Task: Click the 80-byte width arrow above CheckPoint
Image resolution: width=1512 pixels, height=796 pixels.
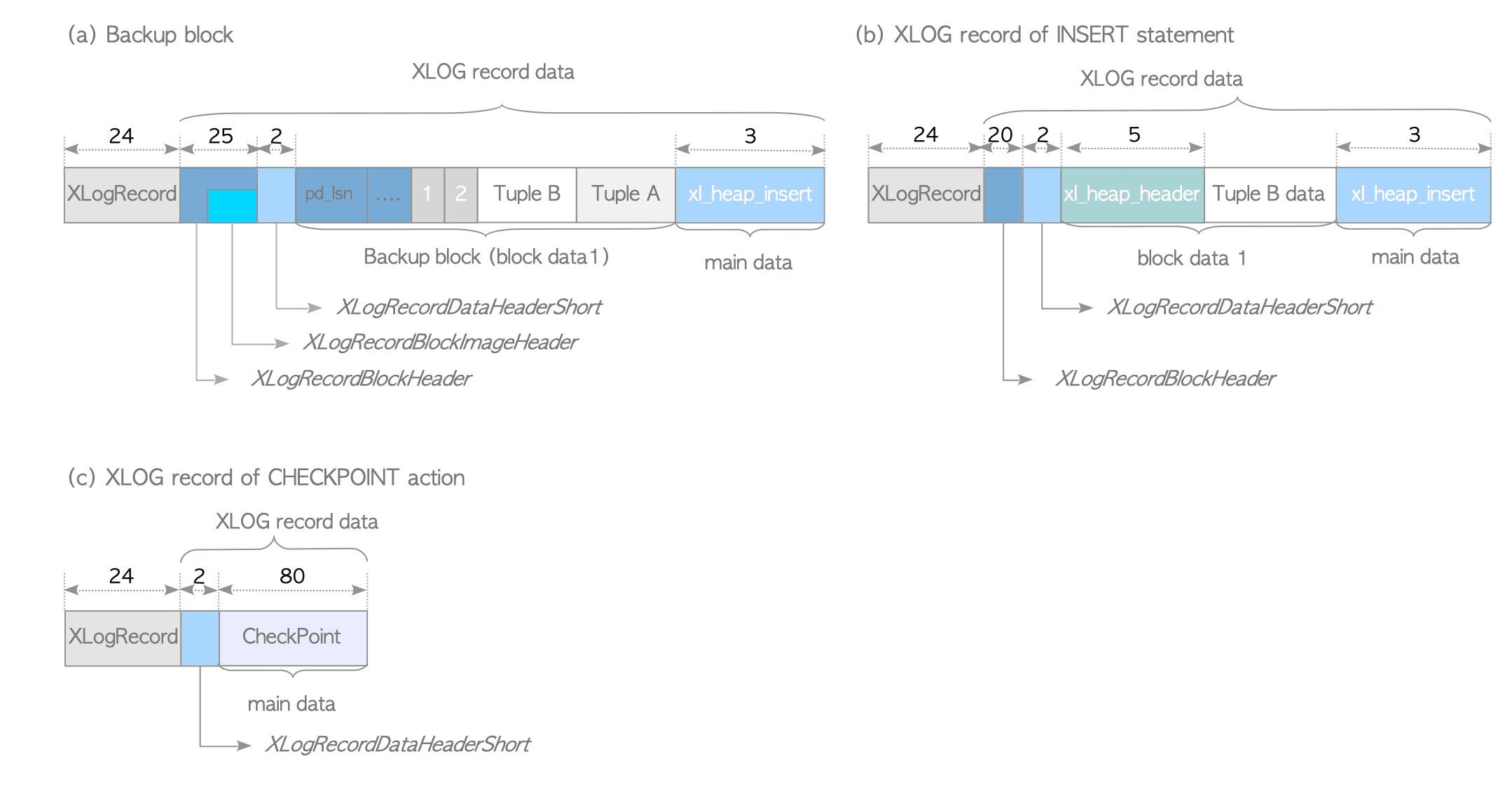Action: [x=292, y=589]
